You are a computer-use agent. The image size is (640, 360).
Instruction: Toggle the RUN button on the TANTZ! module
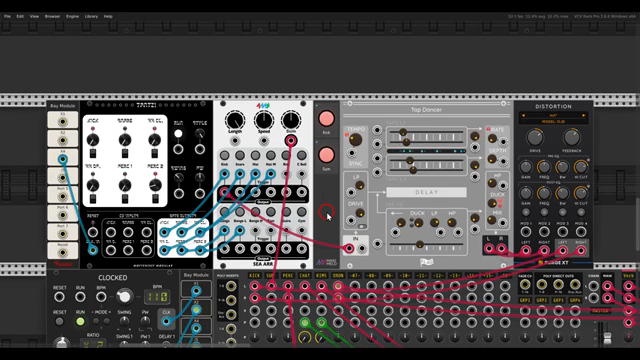click(x=178, y=134)
